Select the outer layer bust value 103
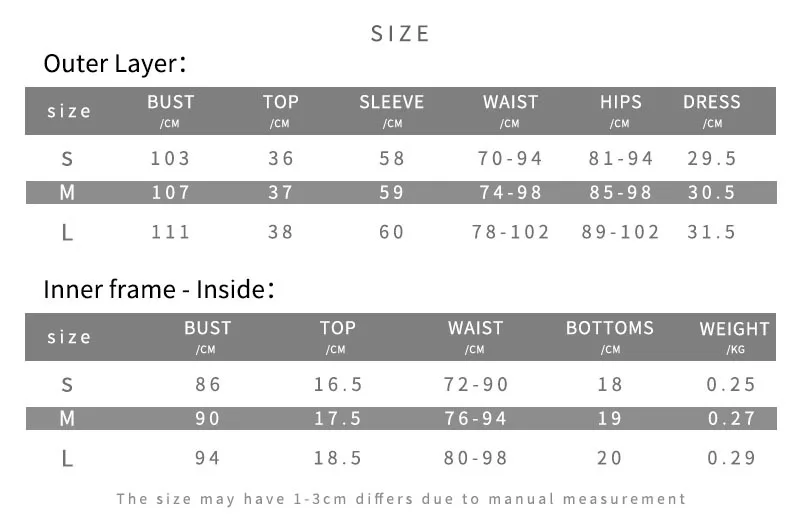Screen dimensions: 800x520 click(x=170, y=158)
